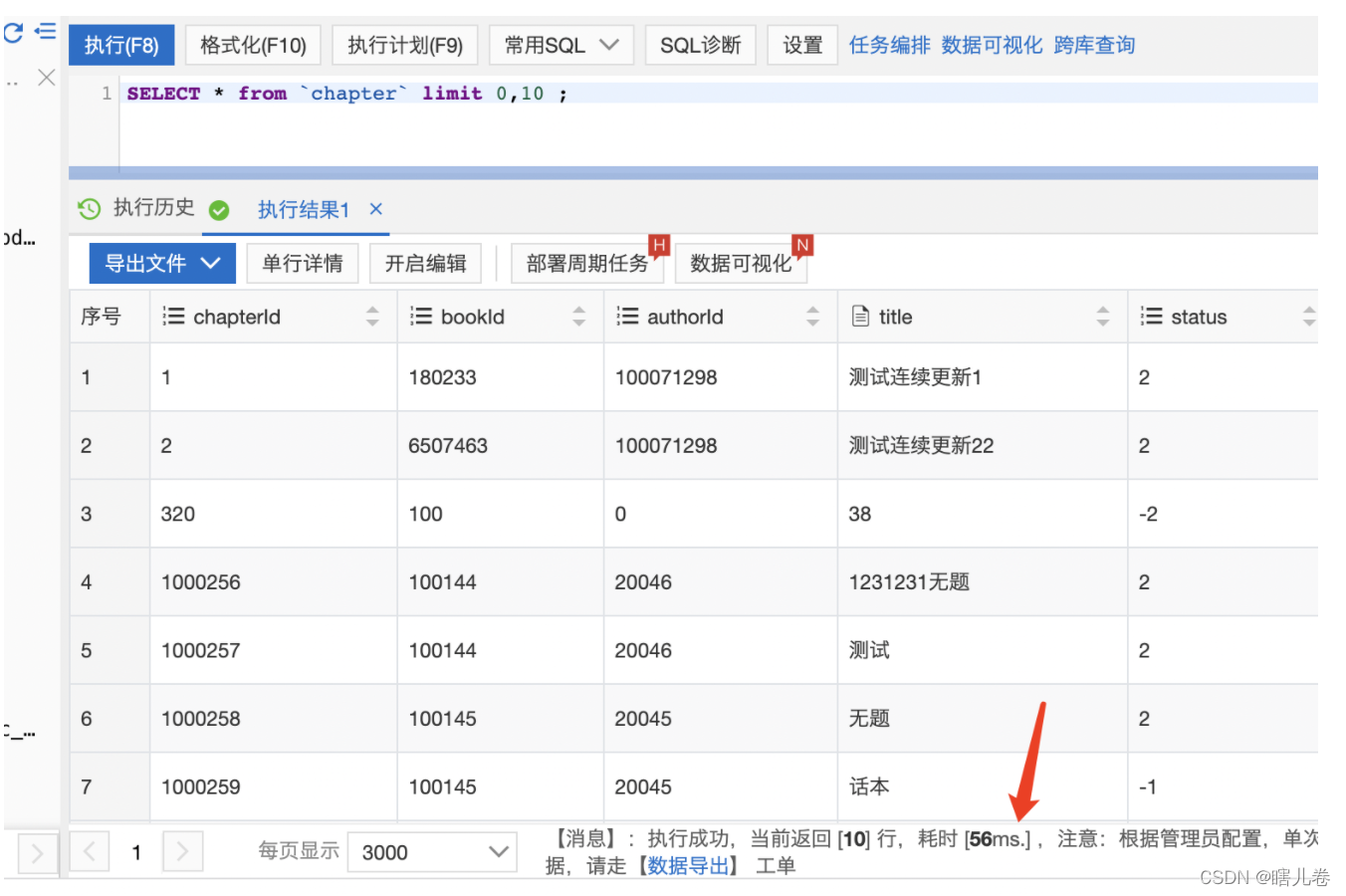Click the status column list icon
The image size is (1346, 896).
[x=1151, y=317]
